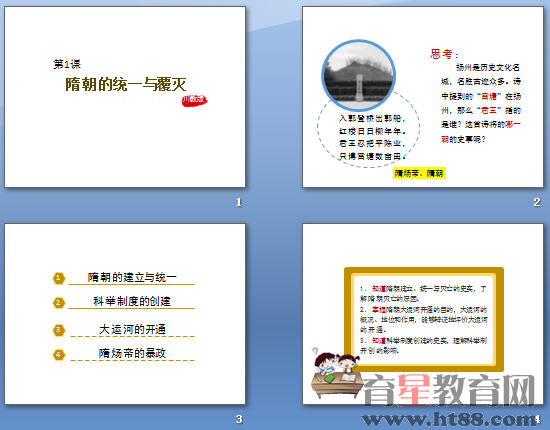This screenshot has height=430, width=550.
Task: Open outline item 科举制度的创建
Action: [132, 301]
